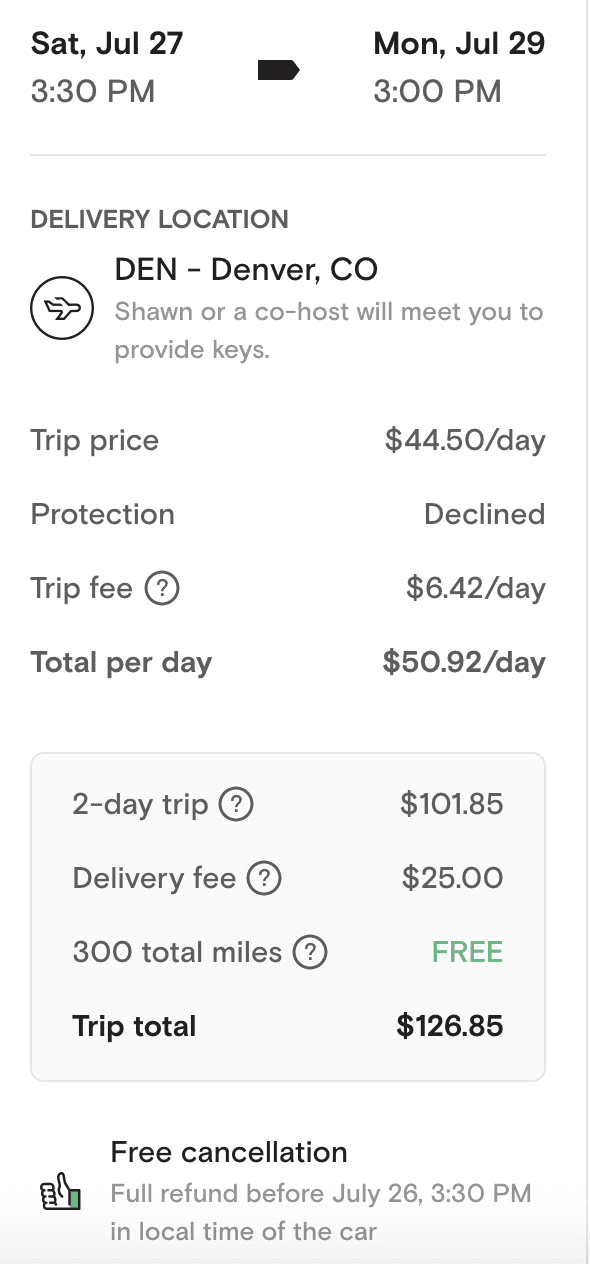
Task: Open the Delivery fee info icon
Action: [264, 878]
